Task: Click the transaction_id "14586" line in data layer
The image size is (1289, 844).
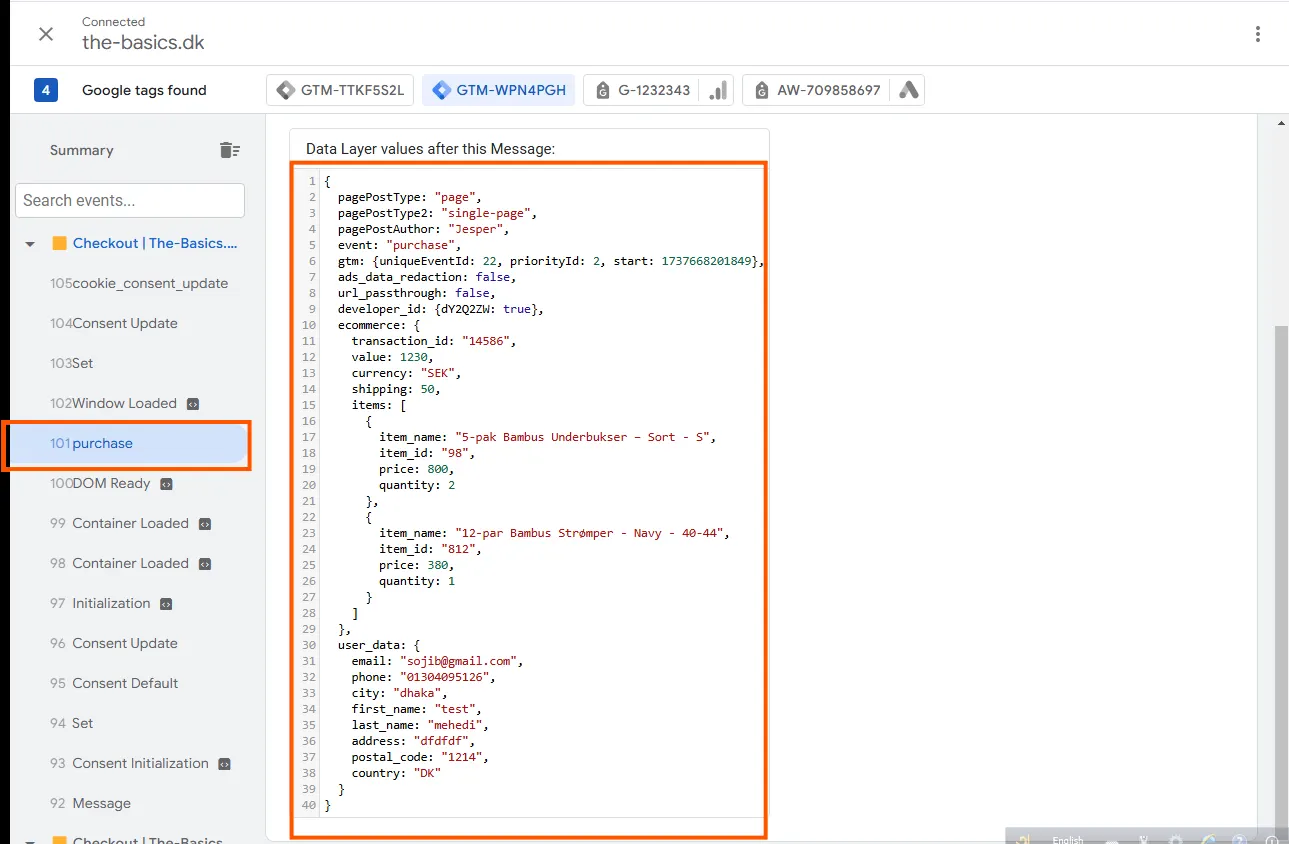Action: [434, 341]
